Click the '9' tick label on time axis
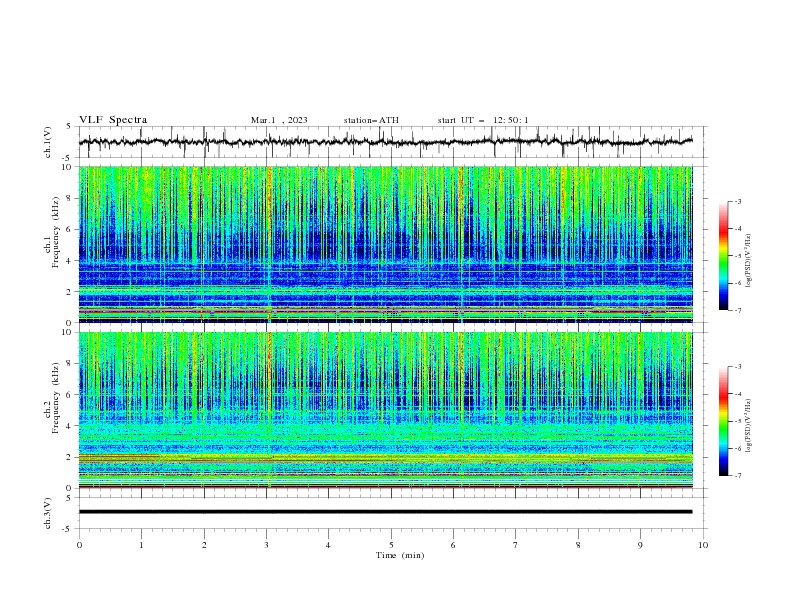The image size is (792, 612). pyautogui.click(x=640, y=545)
